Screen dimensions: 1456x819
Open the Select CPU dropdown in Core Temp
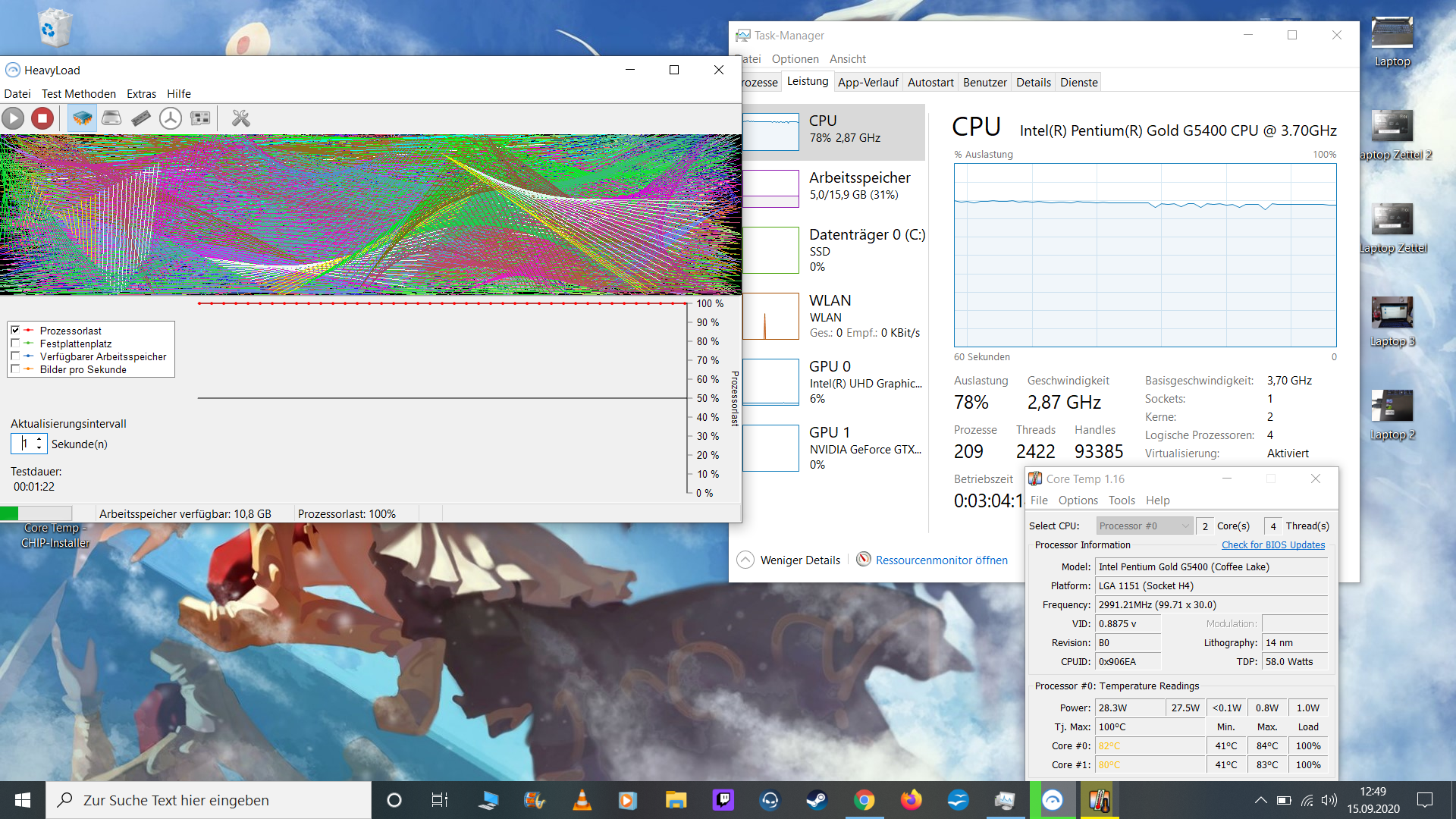(1145, 526)
